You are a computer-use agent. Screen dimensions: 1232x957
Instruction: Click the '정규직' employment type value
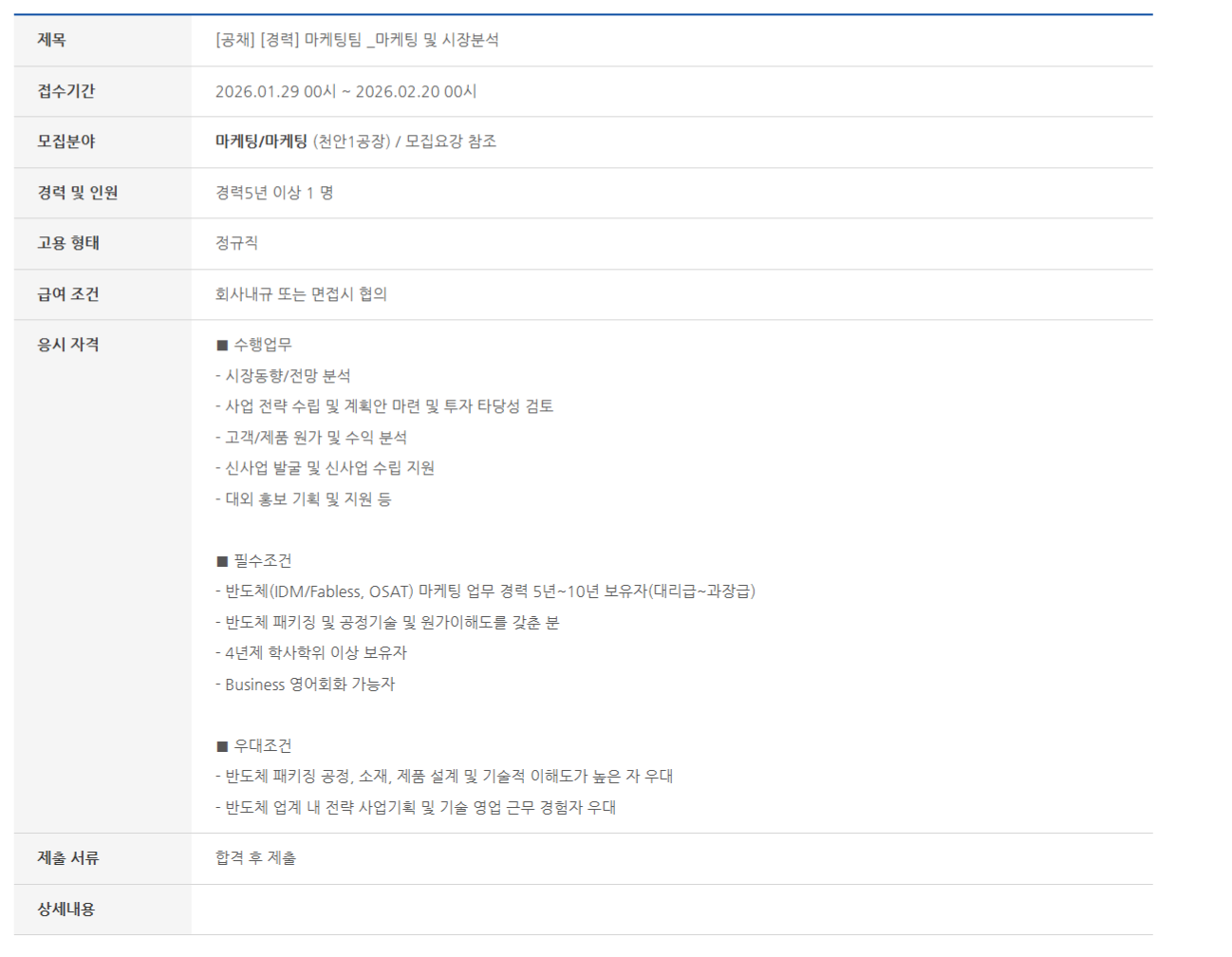(x=236, y=243)
